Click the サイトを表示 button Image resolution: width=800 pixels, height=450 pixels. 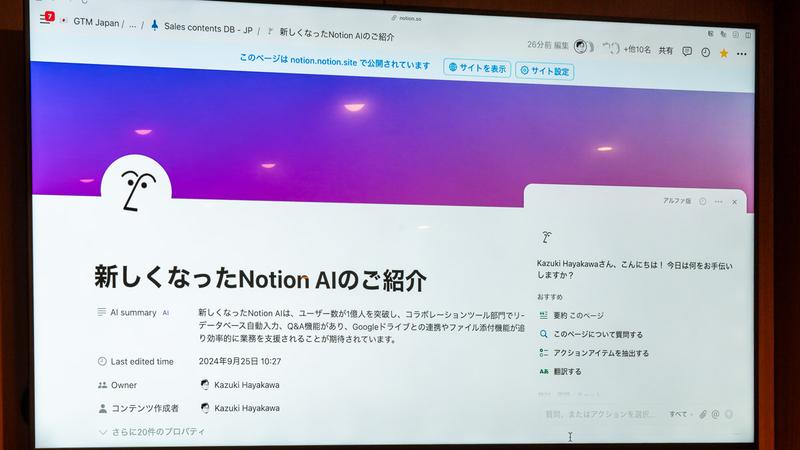[477, 68]
